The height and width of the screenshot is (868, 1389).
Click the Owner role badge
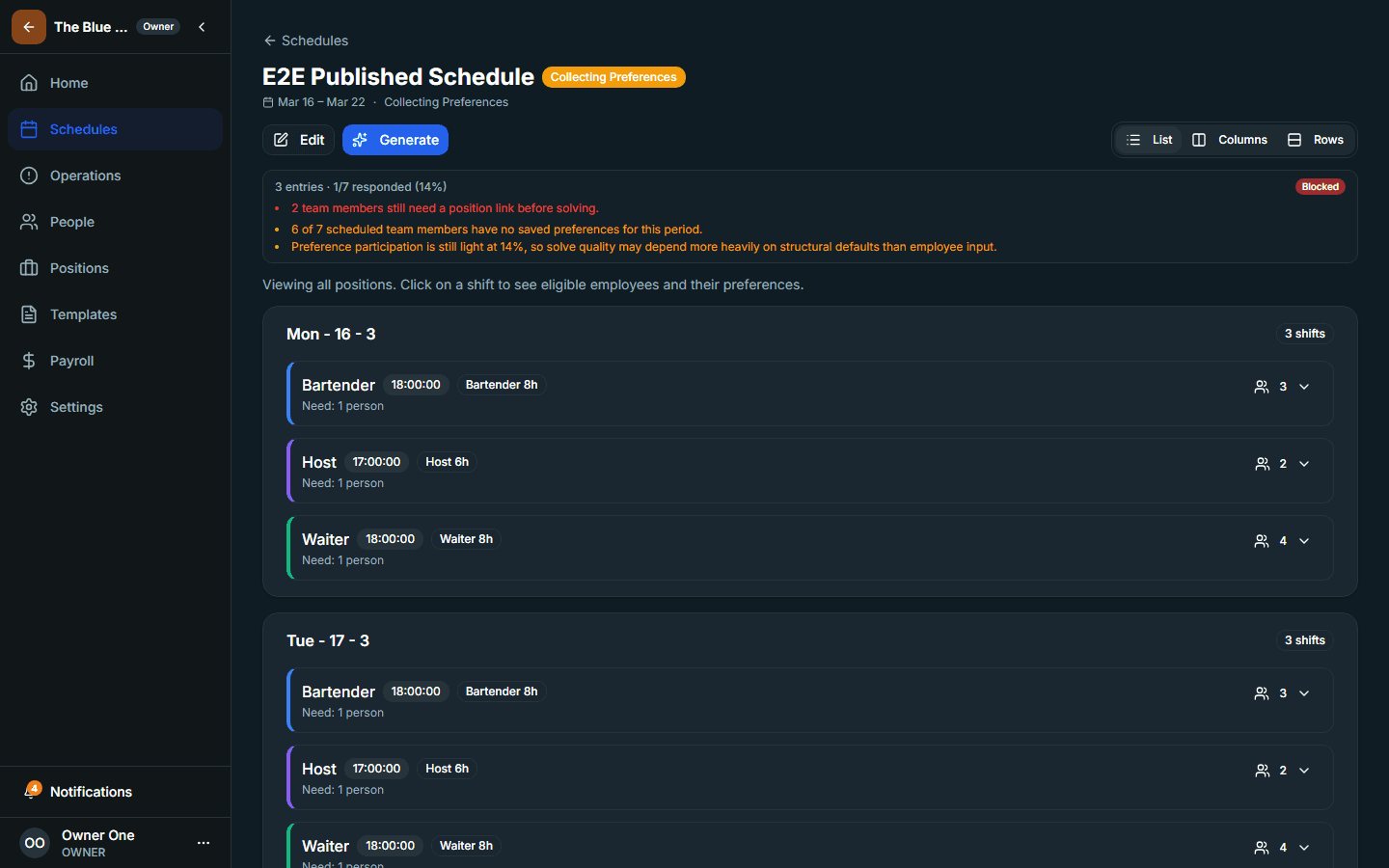[x=158, y=27]
